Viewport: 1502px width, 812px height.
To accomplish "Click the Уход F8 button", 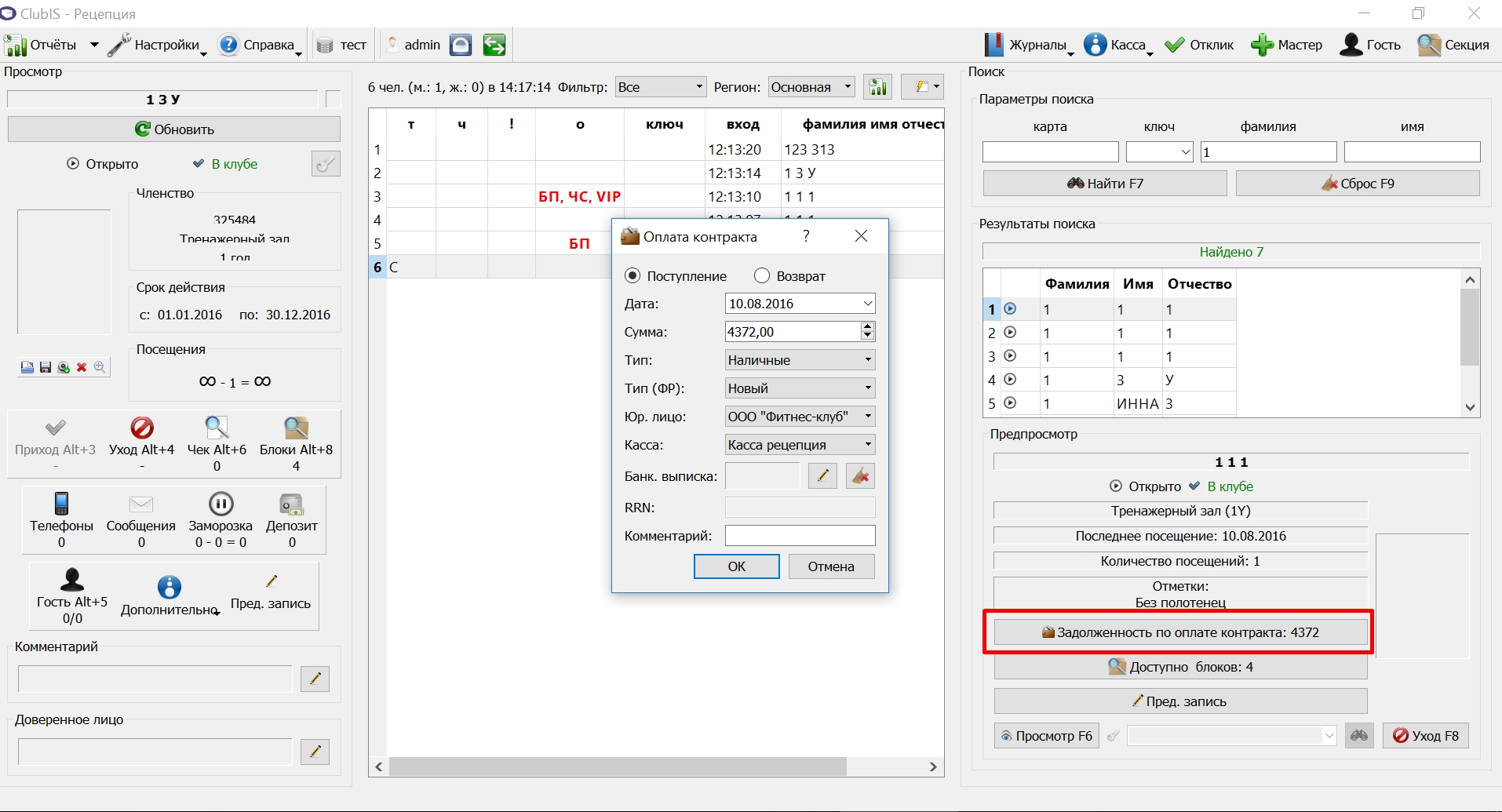I will coord(1425,736).
